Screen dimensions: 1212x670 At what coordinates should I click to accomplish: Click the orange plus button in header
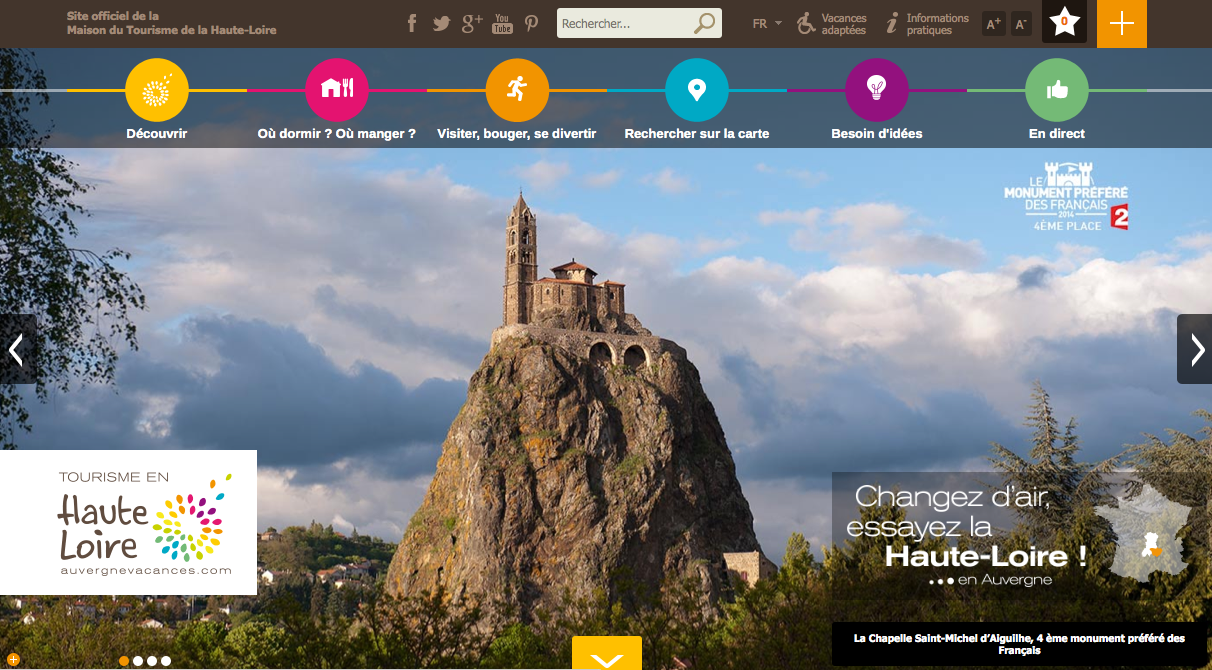(x=1122, y=23)
